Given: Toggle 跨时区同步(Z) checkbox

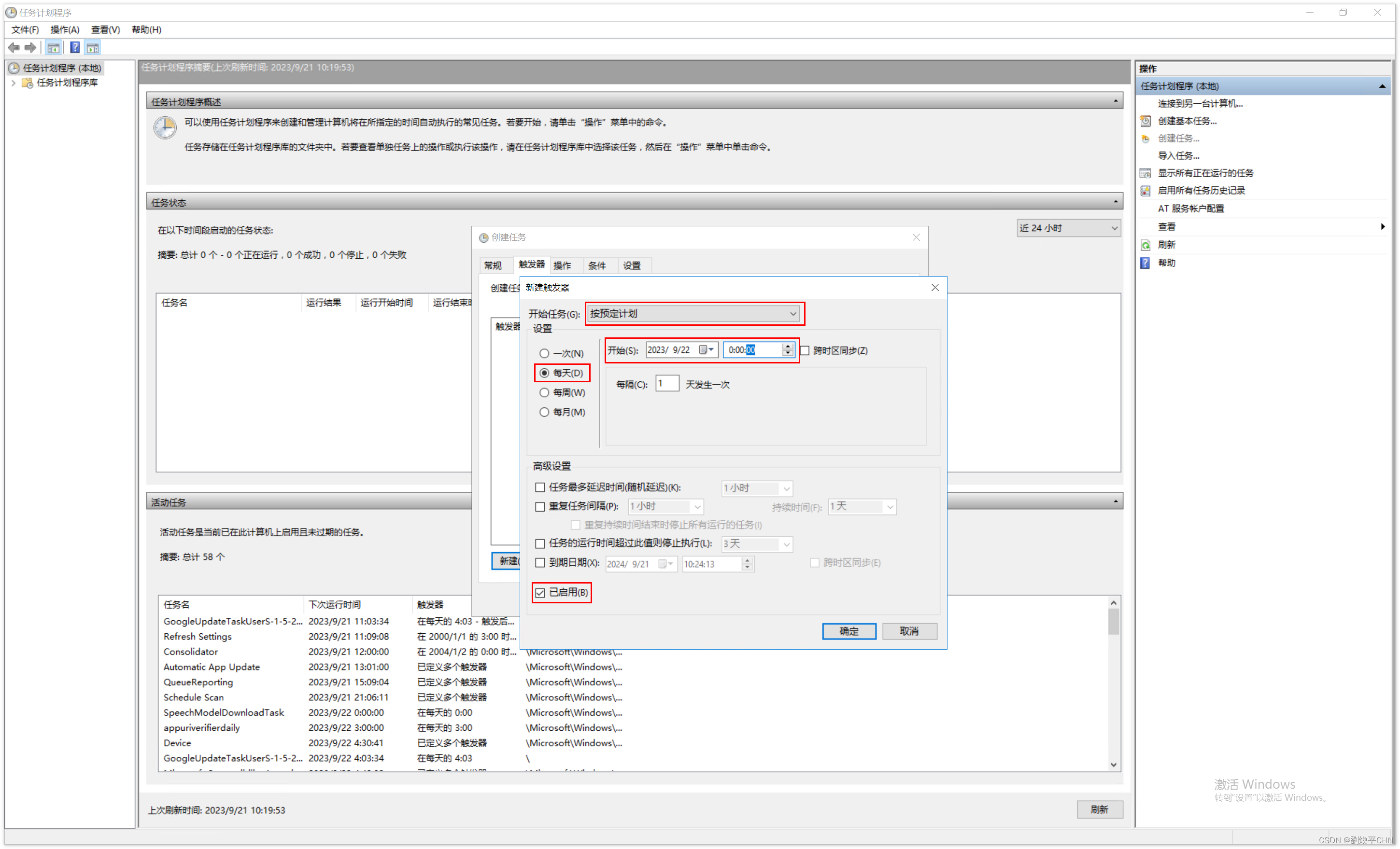Looking at the screenshot, I should pyautogui.click(x=805, y=350).
